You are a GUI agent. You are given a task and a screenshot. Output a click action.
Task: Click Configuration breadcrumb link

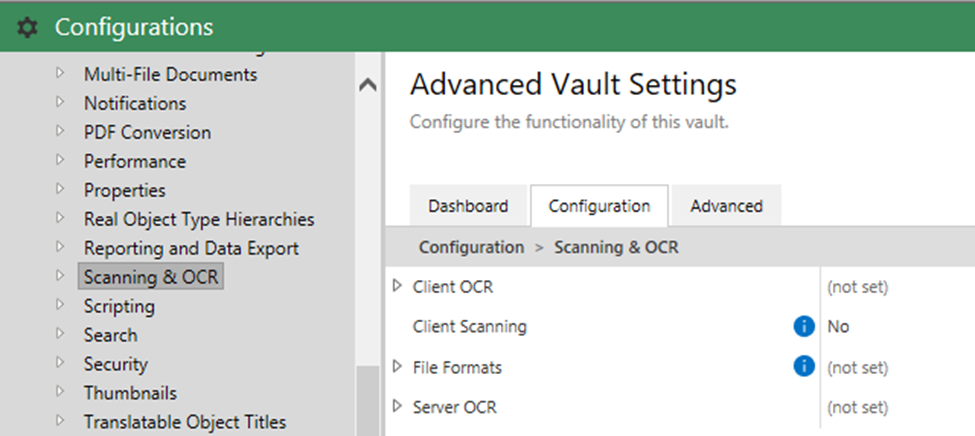click(471, 247)
